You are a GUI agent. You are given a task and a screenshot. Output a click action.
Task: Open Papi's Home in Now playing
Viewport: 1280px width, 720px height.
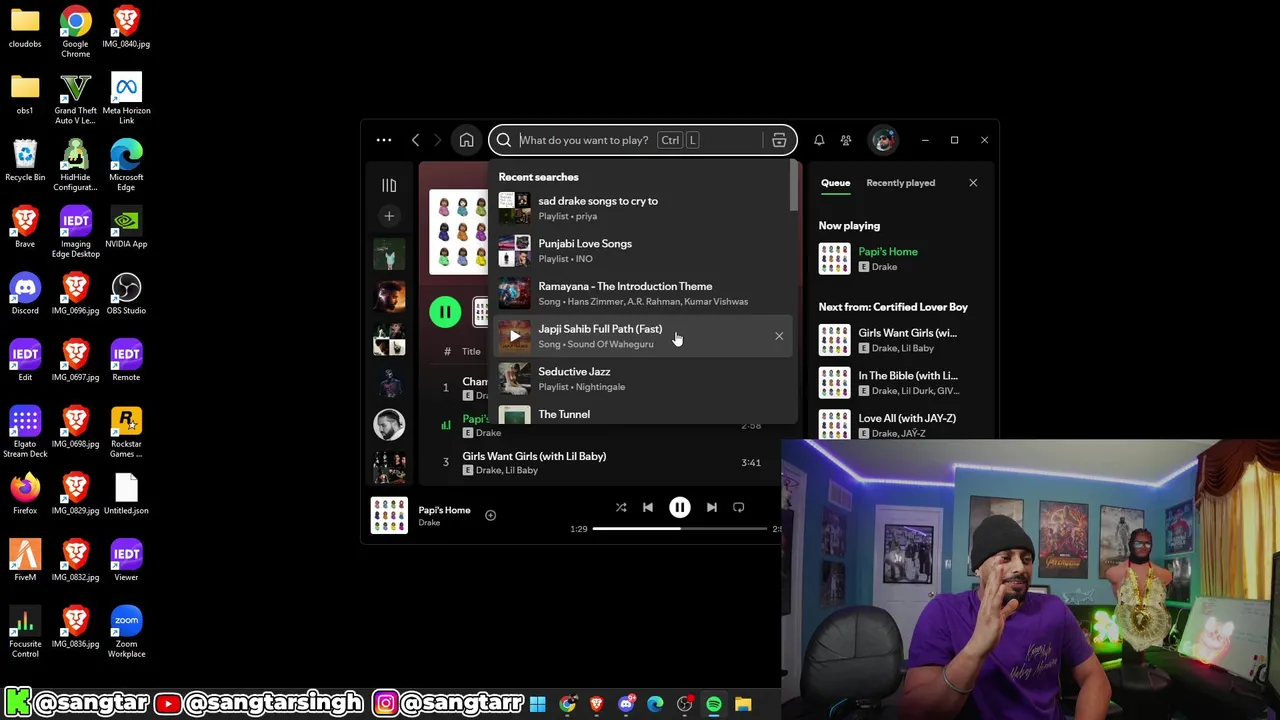pyautogui.click(x=888, y=252)
